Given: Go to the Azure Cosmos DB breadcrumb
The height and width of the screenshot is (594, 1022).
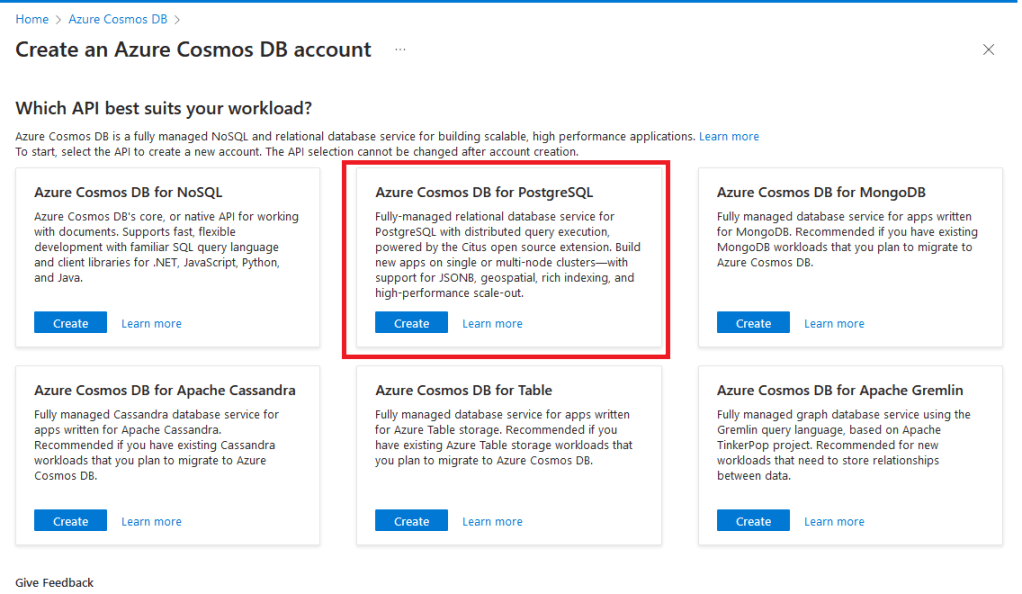Looking at the screenshot, I should point(118,20).
